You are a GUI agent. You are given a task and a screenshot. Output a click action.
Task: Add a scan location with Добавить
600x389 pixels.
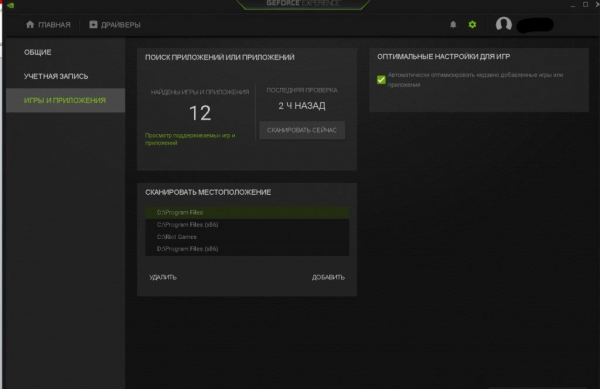(328, 277)
